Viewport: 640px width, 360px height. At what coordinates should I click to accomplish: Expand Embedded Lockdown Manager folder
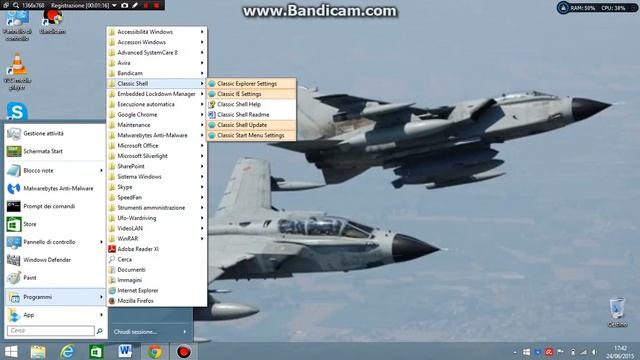(157, 94)
